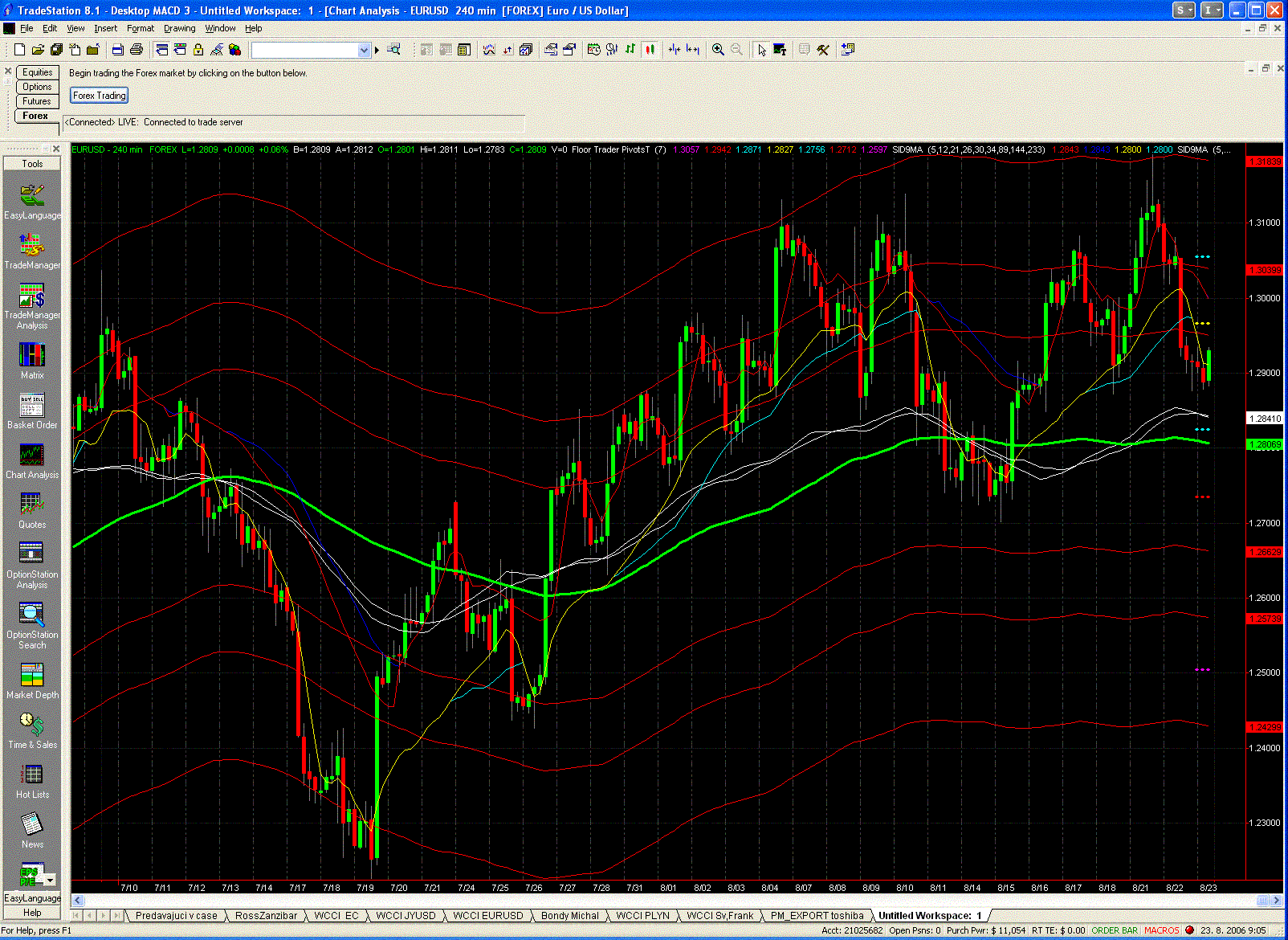The image size is (1288, 940).
Task: Switch to Predavajuci v case tab
Action: coord(176,915)
